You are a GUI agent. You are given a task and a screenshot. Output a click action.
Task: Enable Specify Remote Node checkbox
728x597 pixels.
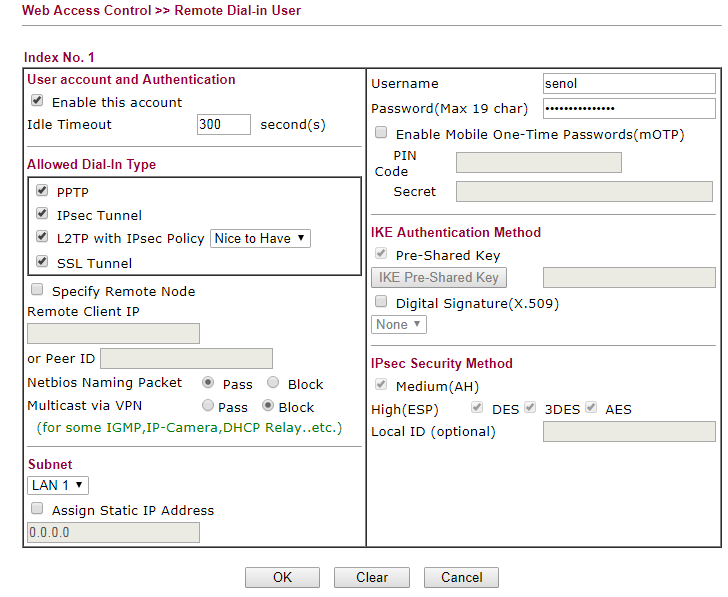click(x=37, y=290)
